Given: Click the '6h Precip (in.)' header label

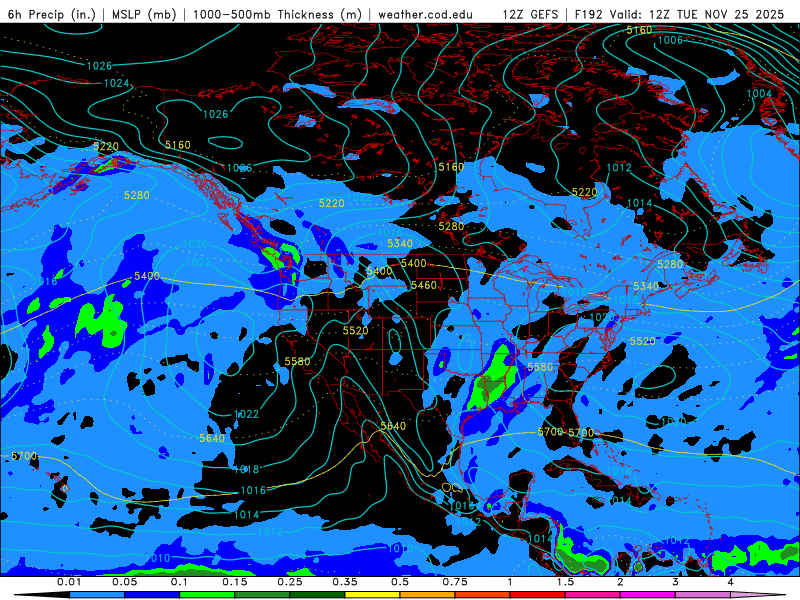Looking at the screenshot, I should (52, 14).
